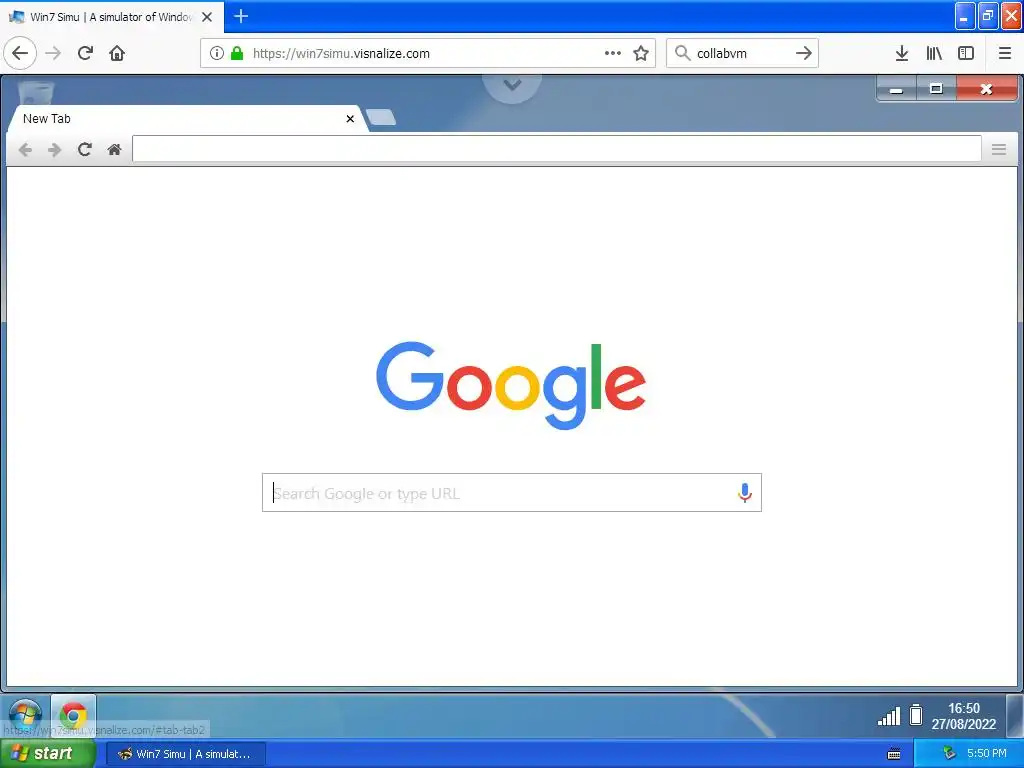Click the Firefox search magnifier icon
Image resolution: width=1024 pixels, height=768 pixels.
tap(682, 53)
